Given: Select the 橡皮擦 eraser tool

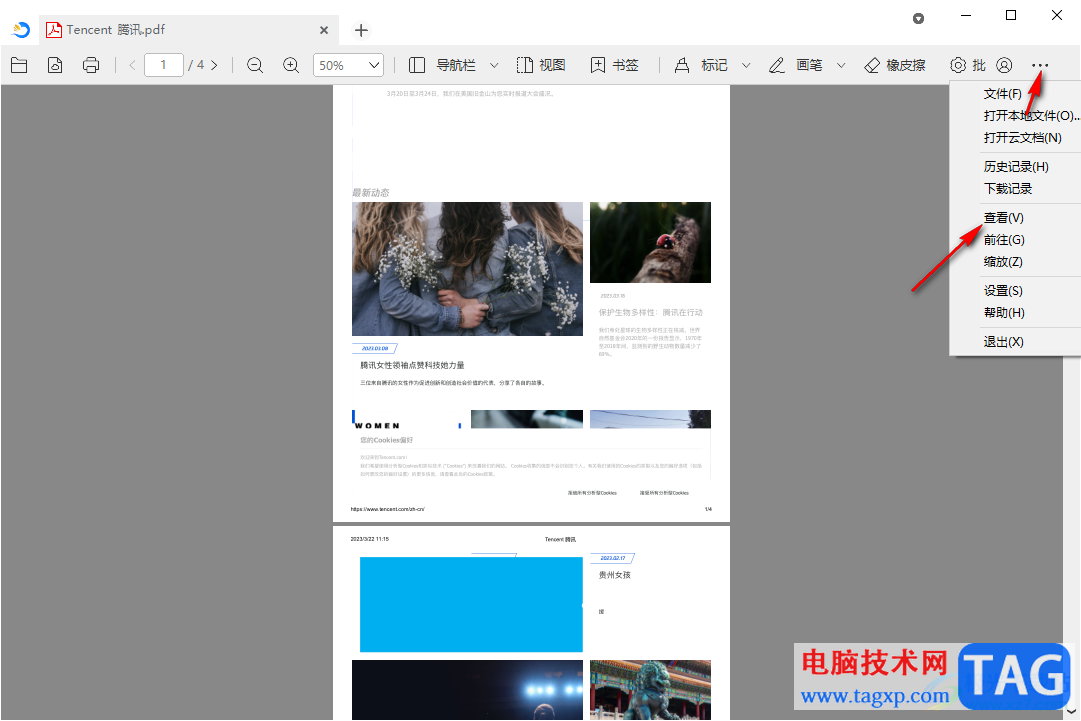Looking at the screenshot, I should click(x=895, y=65).
